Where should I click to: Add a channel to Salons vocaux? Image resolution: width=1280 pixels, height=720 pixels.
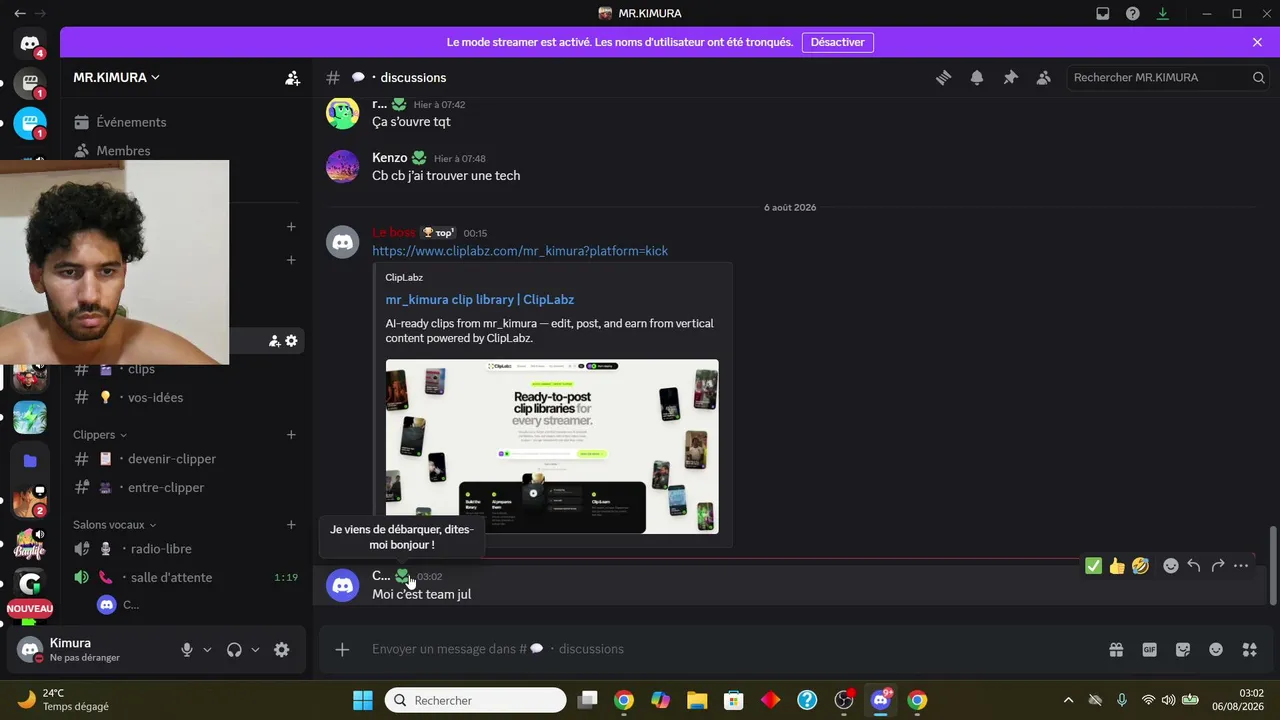(x=291, y=525)
